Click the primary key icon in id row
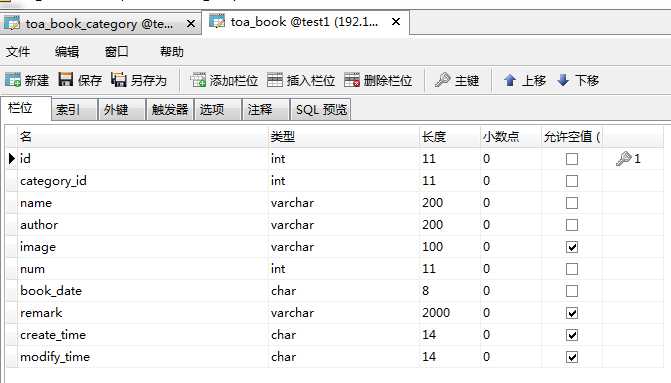671x383 pixels. (623, 159)
